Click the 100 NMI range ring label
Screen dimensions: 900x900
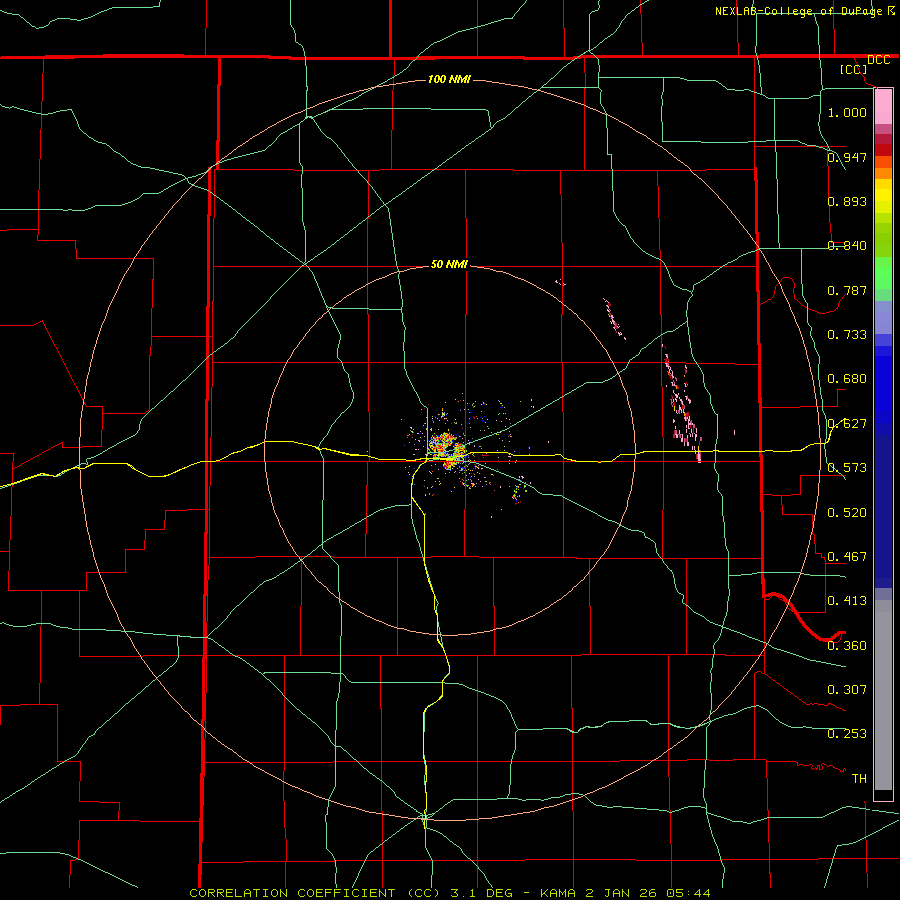(449, 79)
